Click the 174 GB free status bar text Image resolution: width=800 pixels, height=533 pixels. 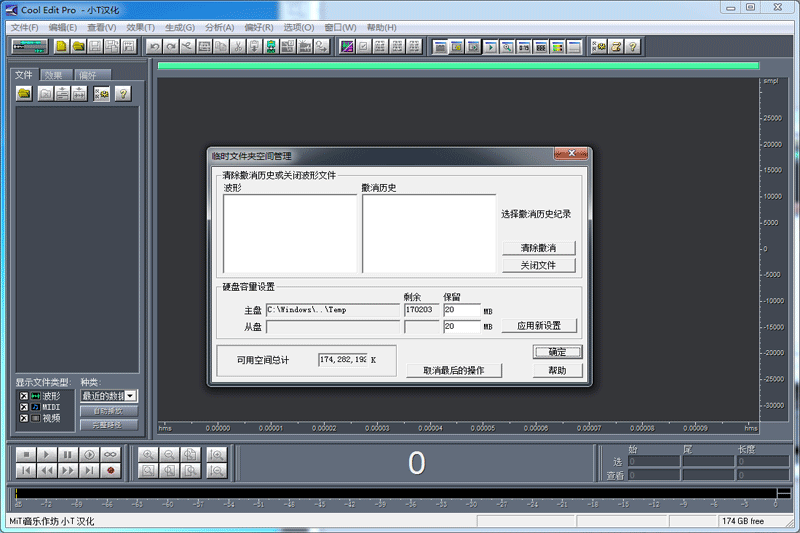[x=743, y=521]
